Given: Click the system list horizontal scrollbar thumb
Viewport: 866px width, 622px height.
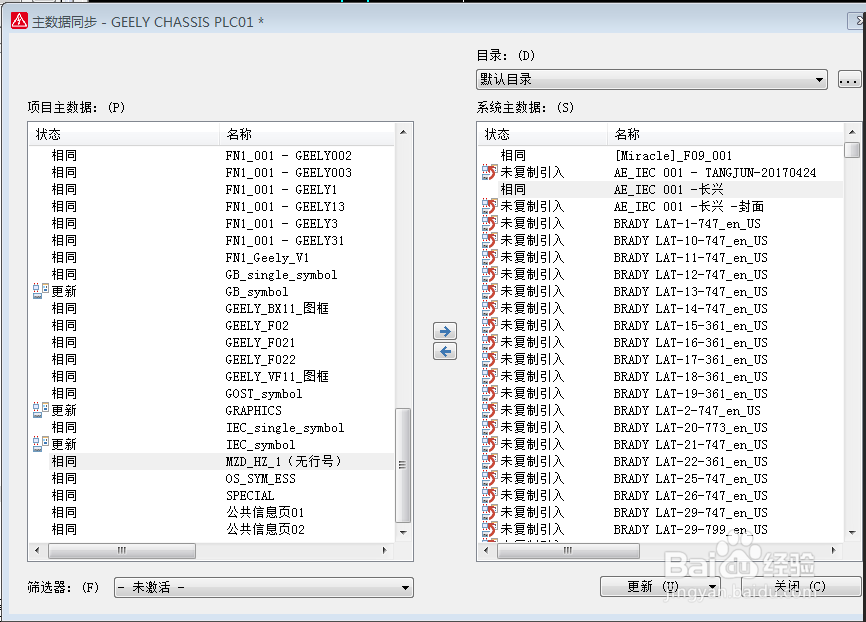Looking at the screenshot, I should pyautogui.click(x=568, y=550).
